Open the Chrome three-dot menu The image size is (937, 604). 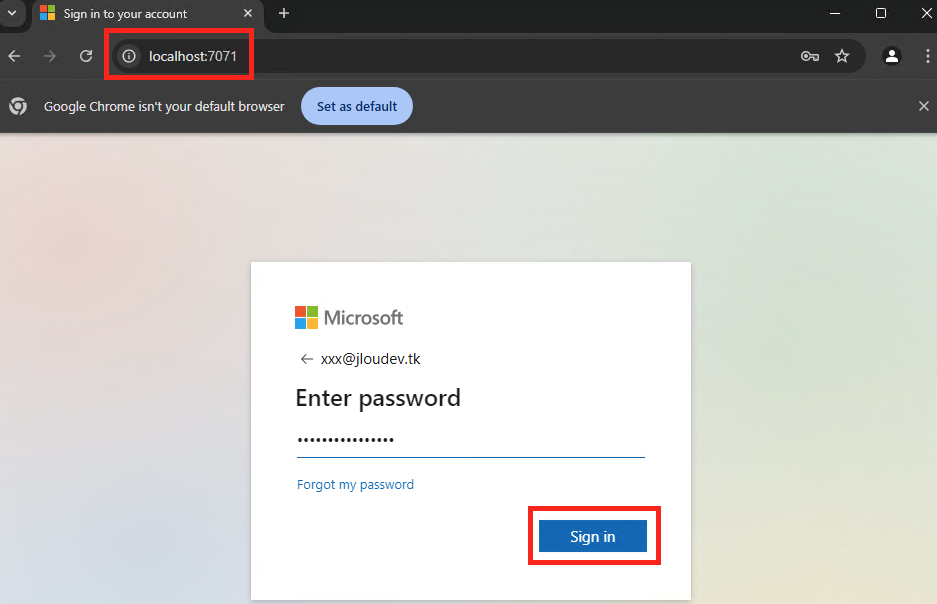pyautogui.click(x=927, y=56)
